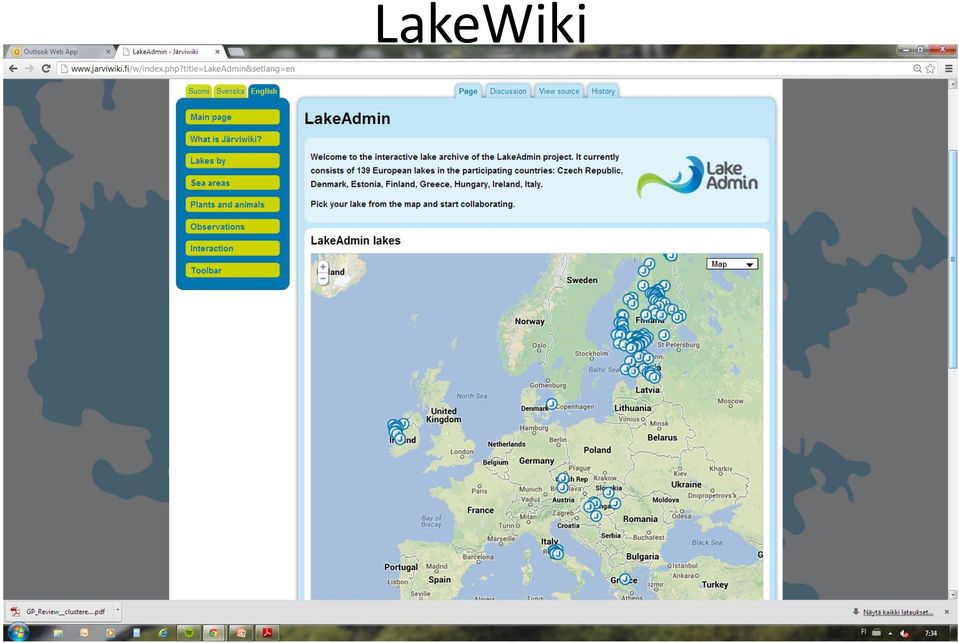Dismiss the downloads bar with X
This screenshot has height=643, width=959.
point(947,612)
